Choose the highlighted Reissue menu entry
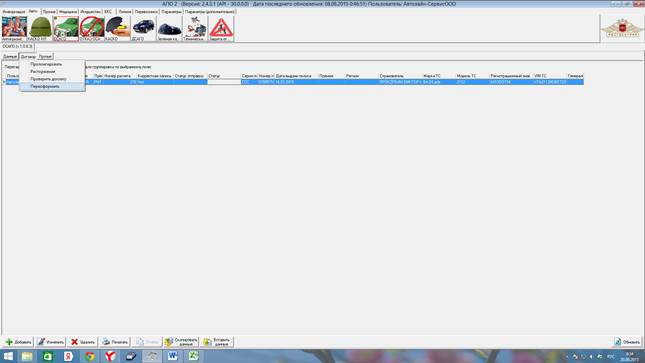The image size is (645, 363). click(x=52, y=86)
